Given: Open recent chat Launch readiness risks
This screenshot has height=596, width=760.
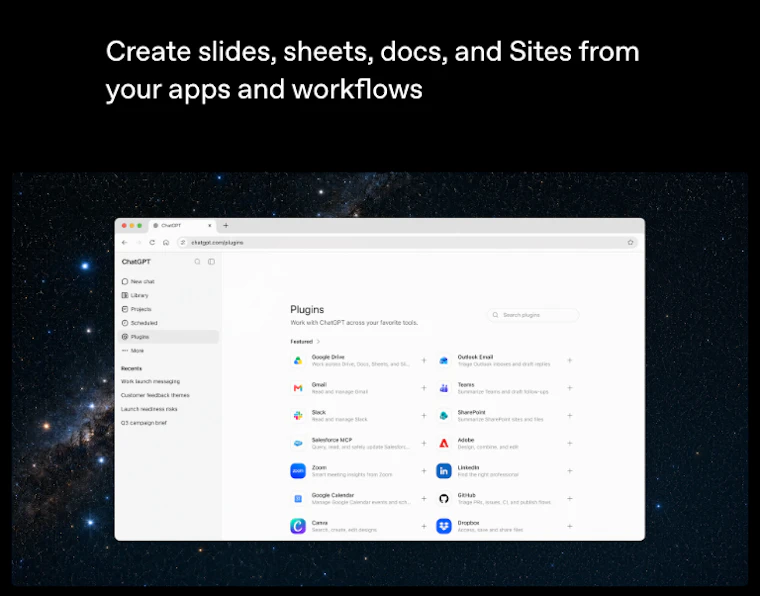Looking at the screenshot, I should pyautogui.click(x=149, y=409).
